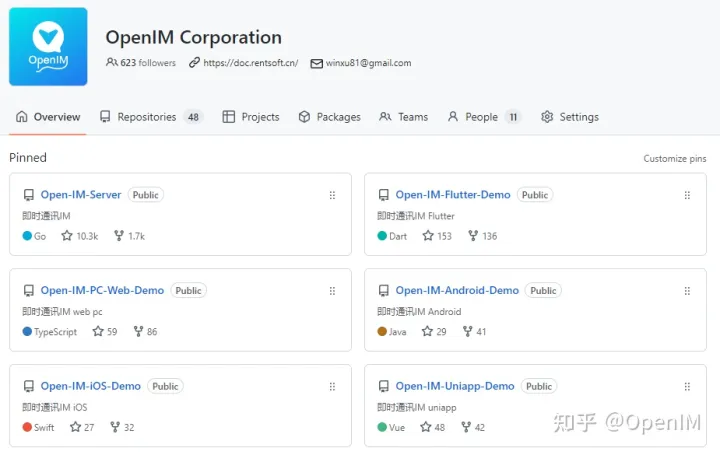The width and height of the screenshot is (720, 455).
Task: Open the organization Settings tab
Action: tap(570, 117)
